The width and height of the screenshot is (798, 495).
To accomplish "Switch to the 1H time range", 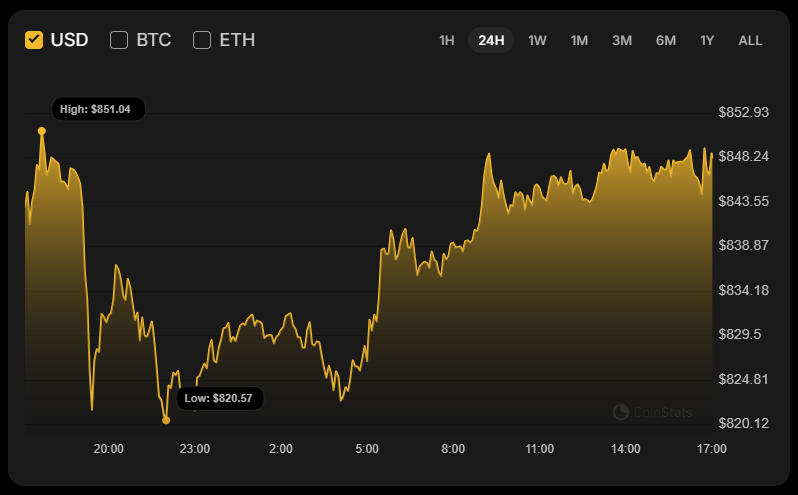I will [x=447, y=40].
